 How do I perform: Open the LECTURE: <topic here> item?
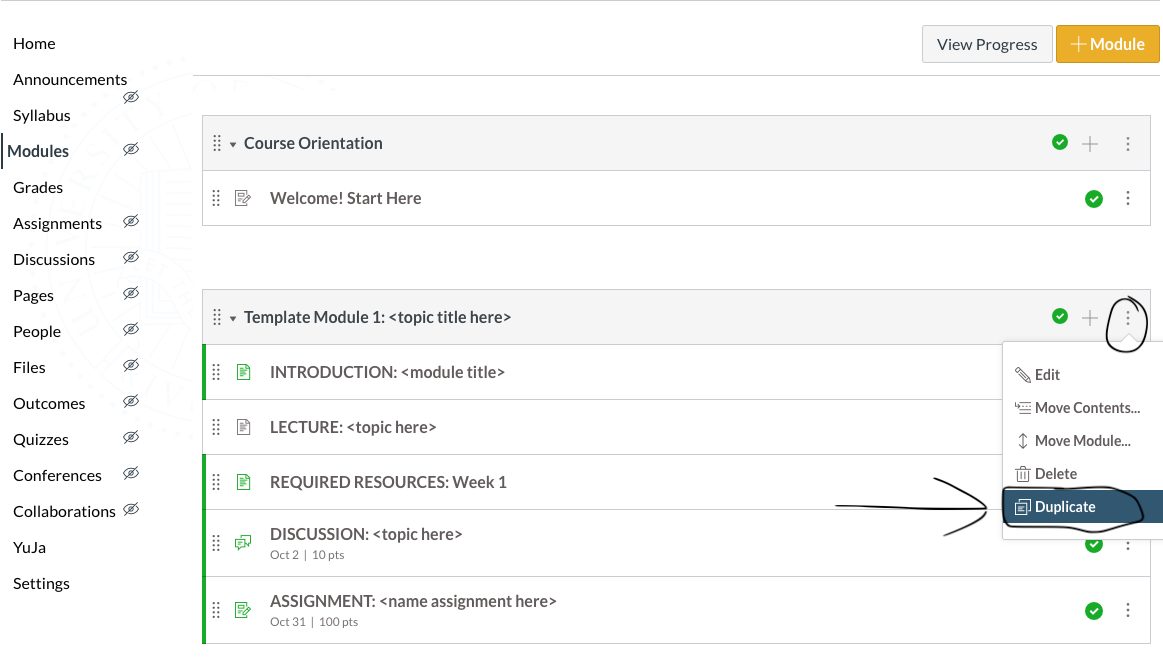pyautogui.click(x=353, y=427)
